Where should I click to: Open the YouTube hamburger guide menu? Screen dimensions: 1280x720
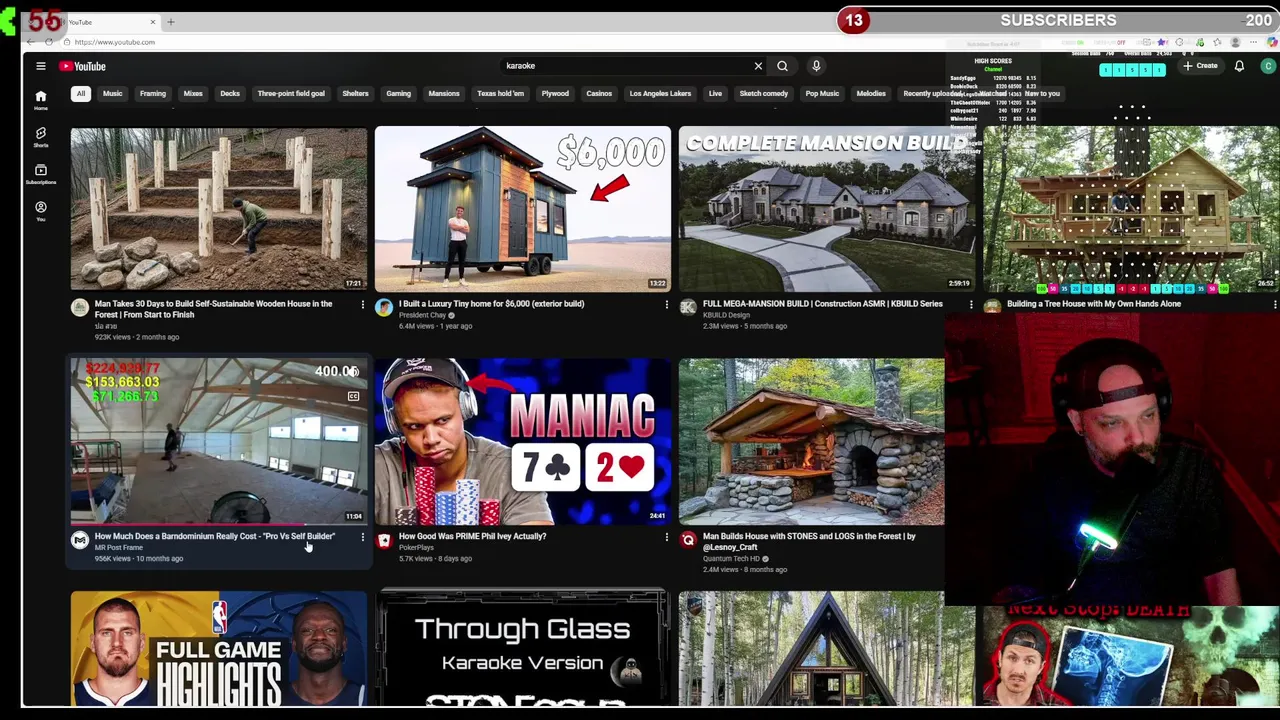pyautogui.click(x=41, y=66)
